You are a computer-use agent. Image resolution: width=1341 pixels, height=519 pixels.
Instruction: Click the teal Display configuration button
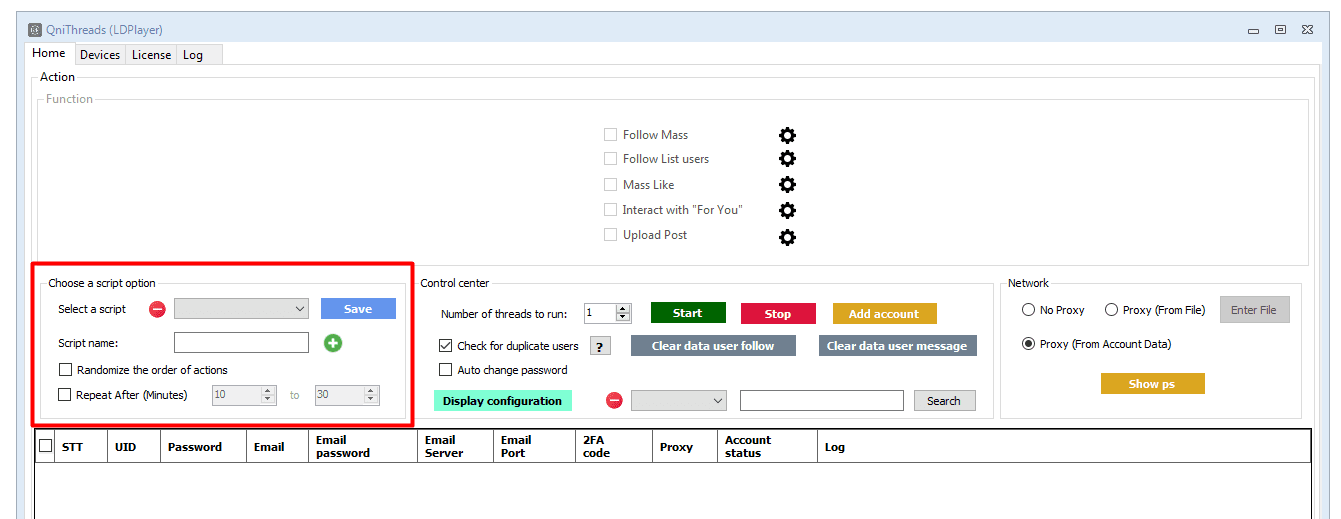coord(502,401)
